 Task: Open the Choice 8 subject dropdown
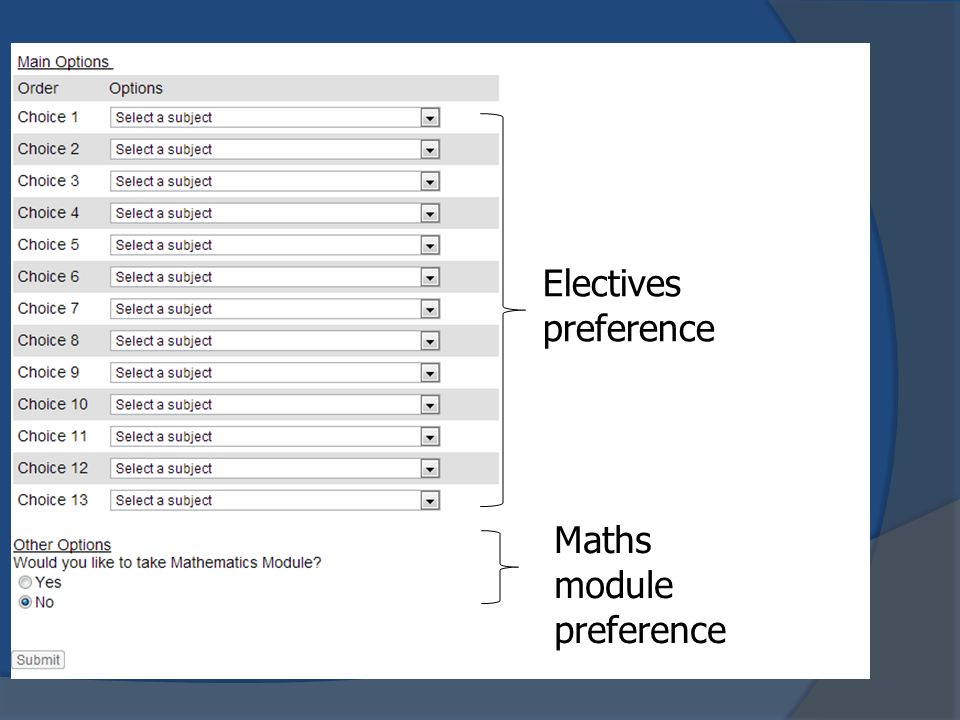click(275, 340)
